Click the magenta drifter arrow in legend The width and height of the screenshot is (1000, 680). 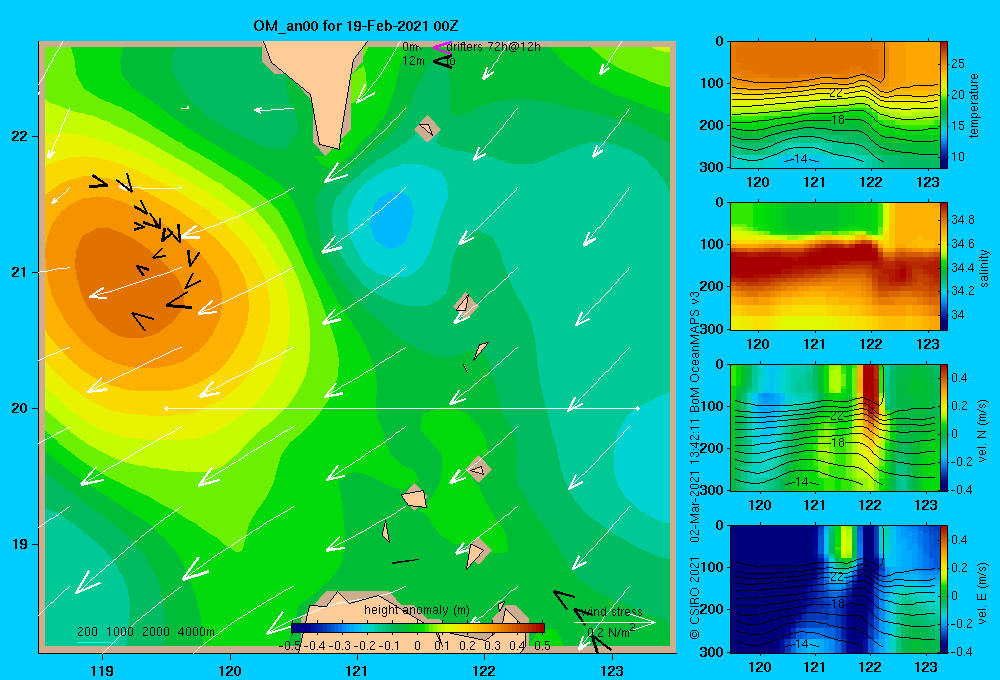coord(441,47)
